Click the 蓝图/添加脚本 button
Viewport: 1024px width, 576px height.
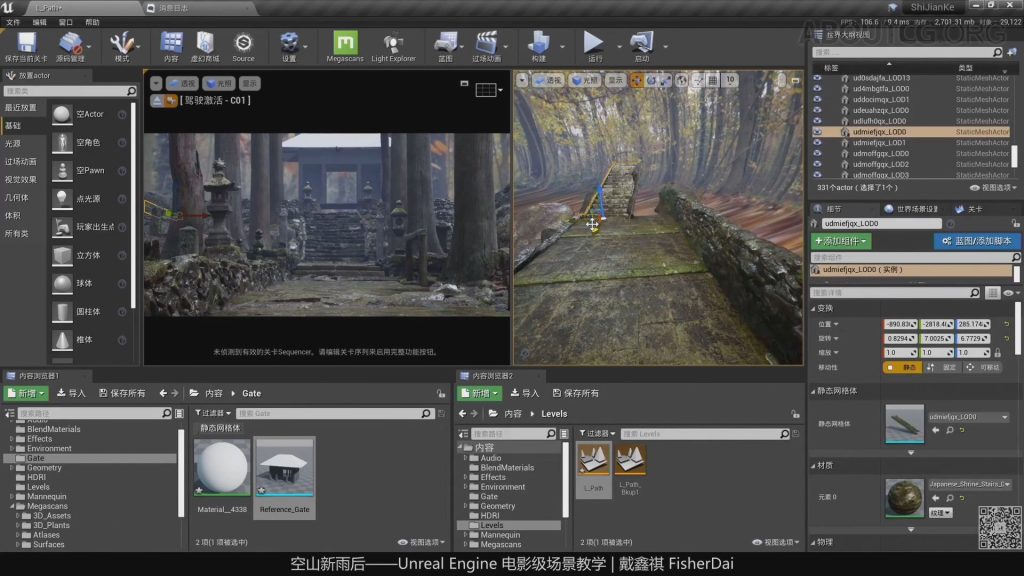coord(977,241)
